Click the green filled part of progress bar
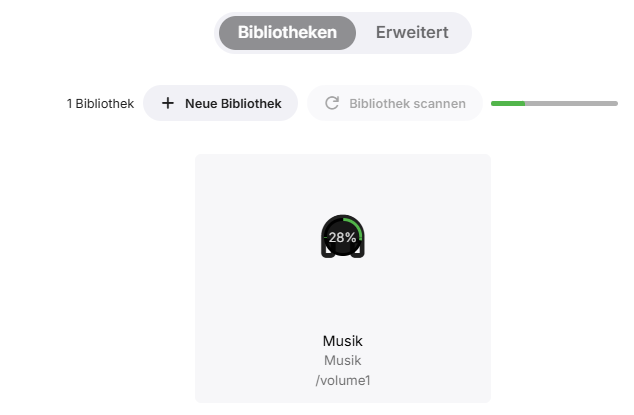This screenshot has height=415, width=634. pos(508,103)
